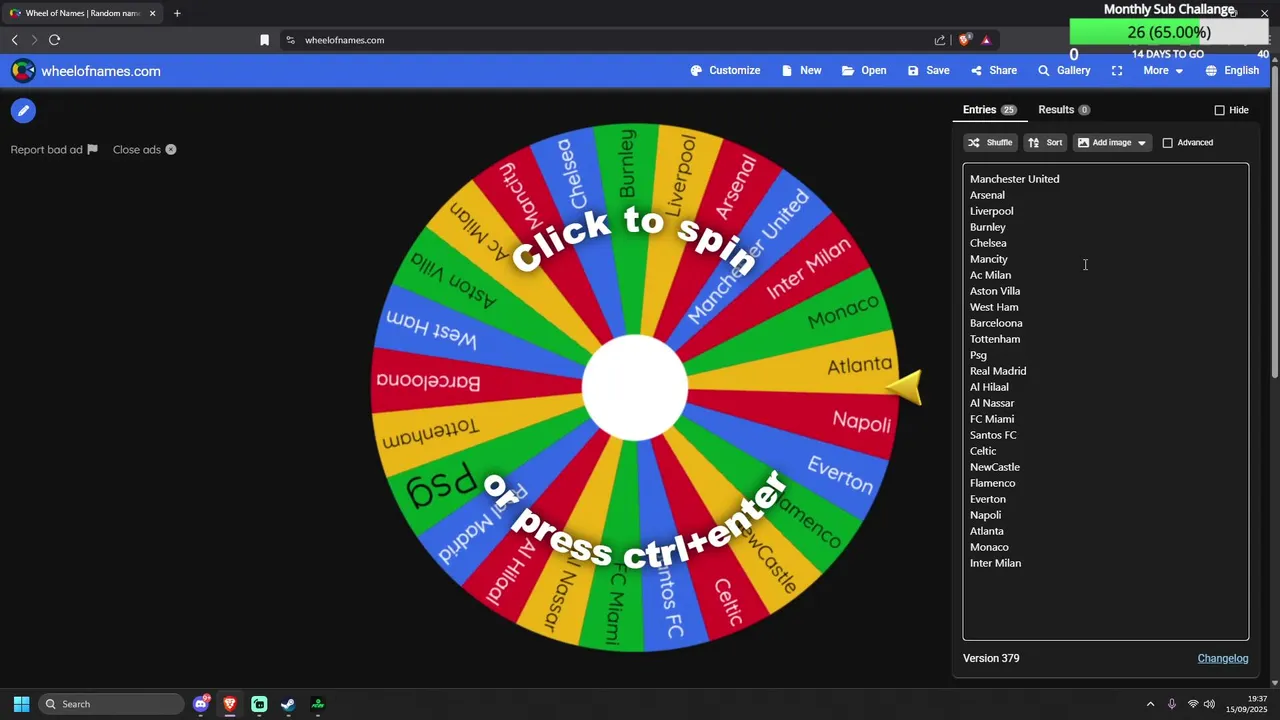
Task: Tick the Hide checkbox
Action: [x=1219, y=110]
